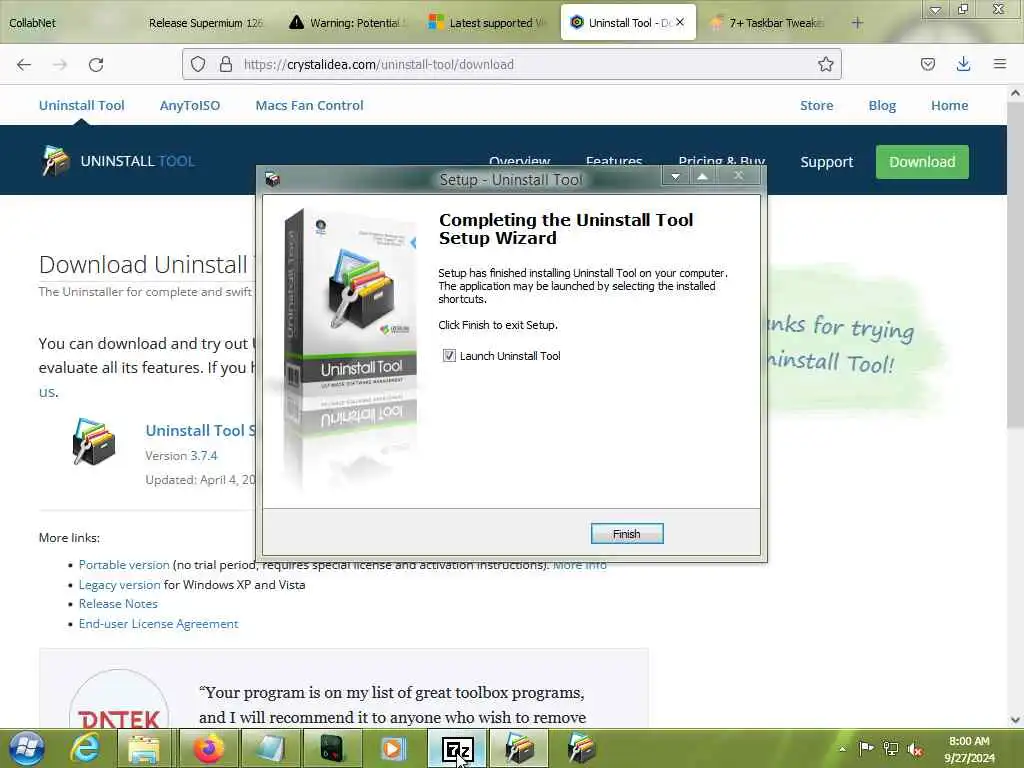Viewport: 1024px width, 768px height.
Task: Click the green Download button
Action: tap(922, 162)
